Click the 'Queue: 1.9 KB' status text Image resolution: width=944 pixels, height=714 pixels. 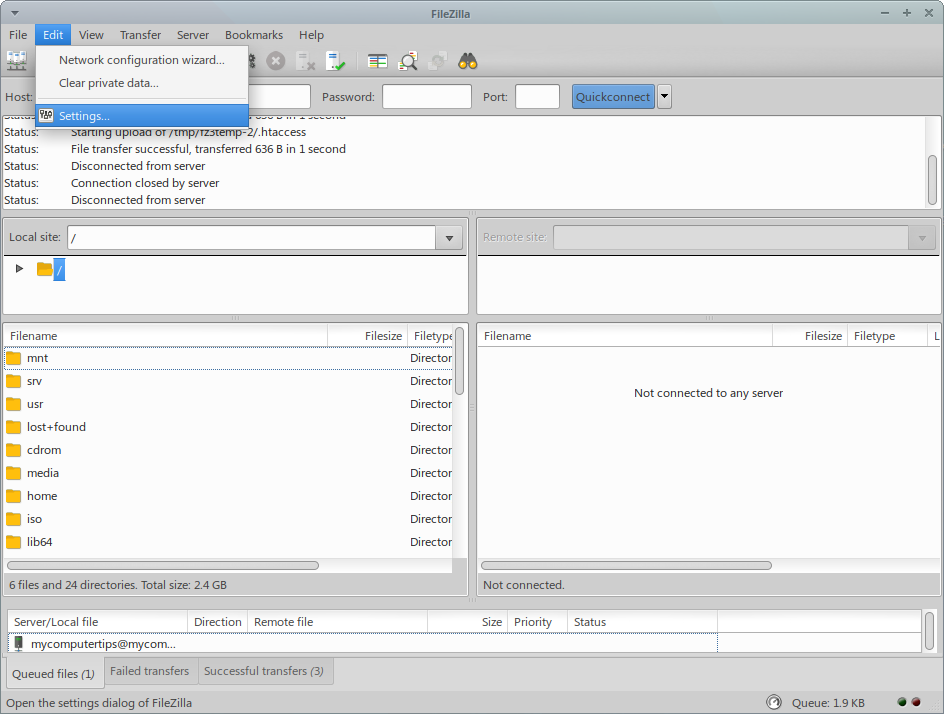coord(828,703)
